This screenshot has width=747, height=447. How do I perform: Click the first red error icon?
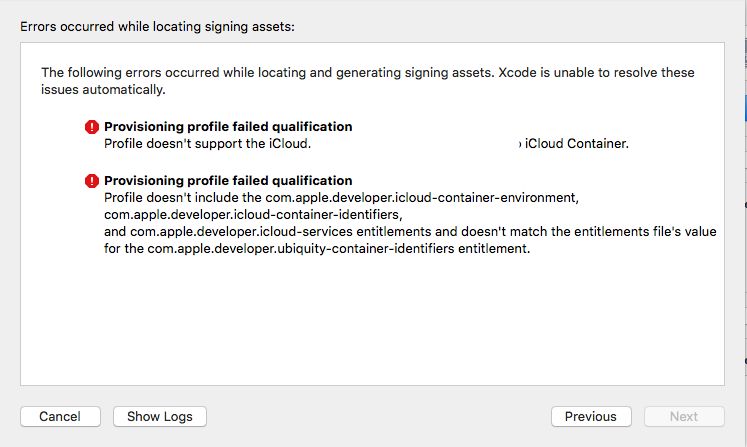click(x=92, y=127)
